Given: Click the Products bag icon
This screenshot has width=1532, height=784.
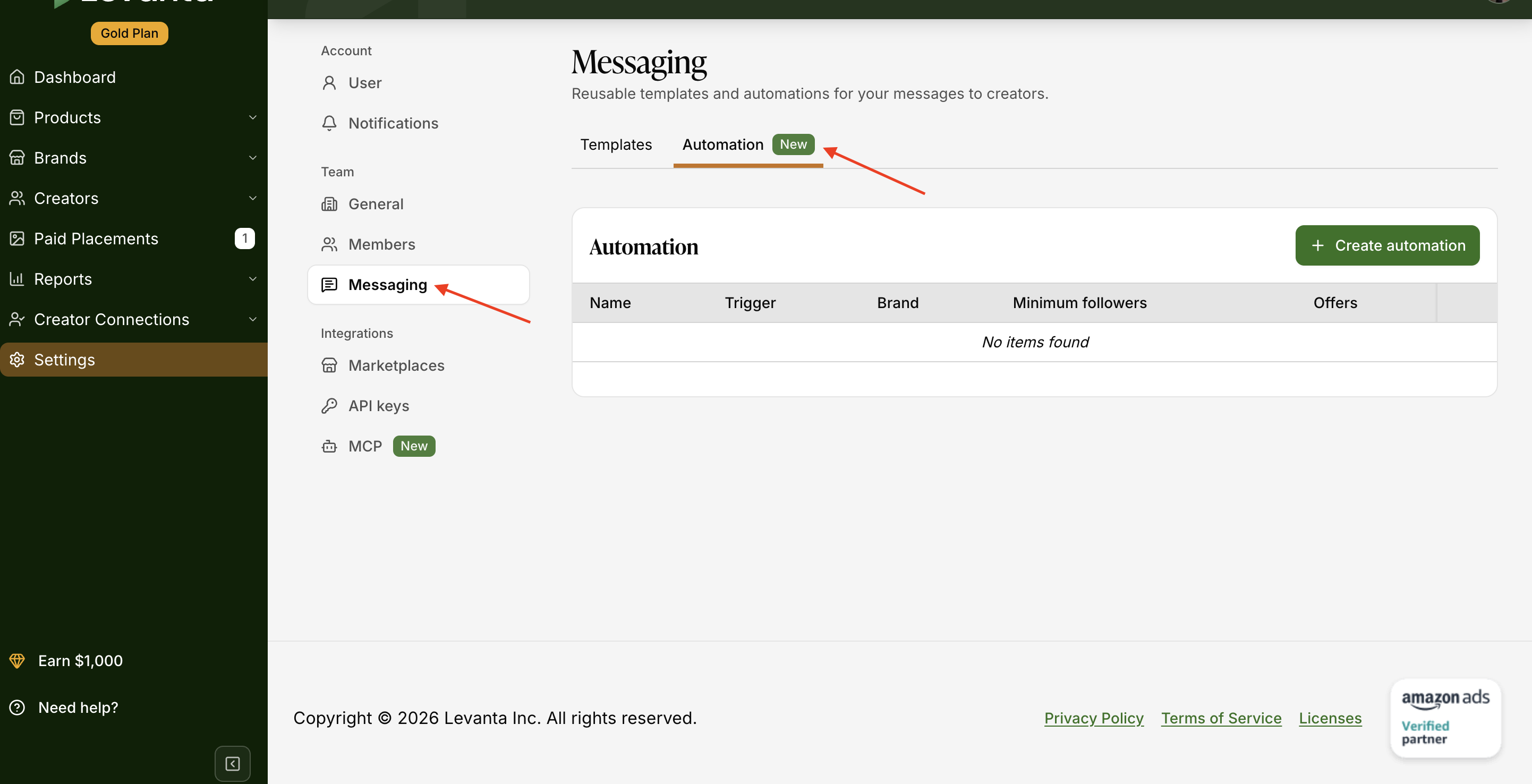Looking at the screenshot, I should pyautogui.click(x=17, y=117).
